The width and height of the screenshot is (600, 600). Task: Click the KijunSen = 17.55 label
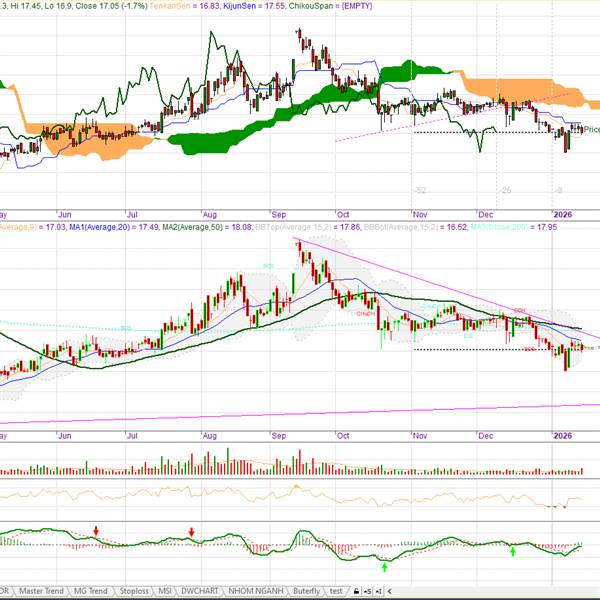[x=253, y=6]
